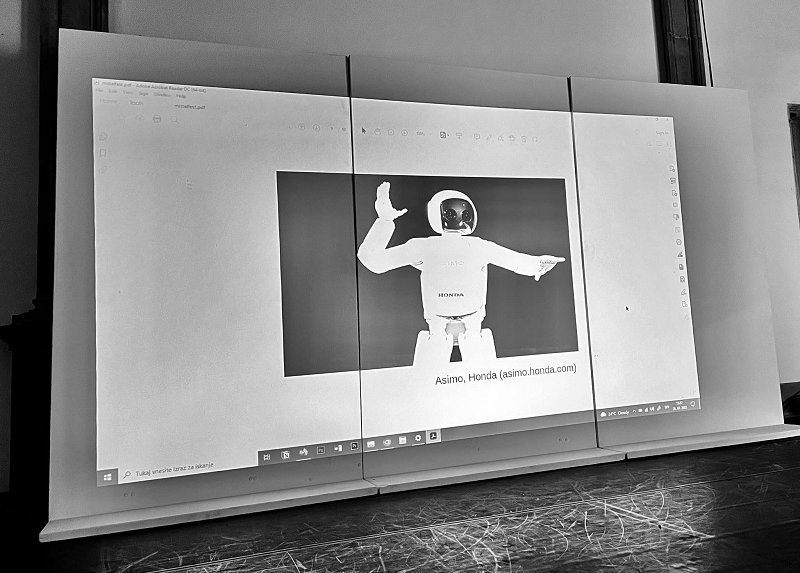Open Photoshop from the taskbar
Viewport: 800px width, 573px height.
pyautogui.click(x=321, y=450)
